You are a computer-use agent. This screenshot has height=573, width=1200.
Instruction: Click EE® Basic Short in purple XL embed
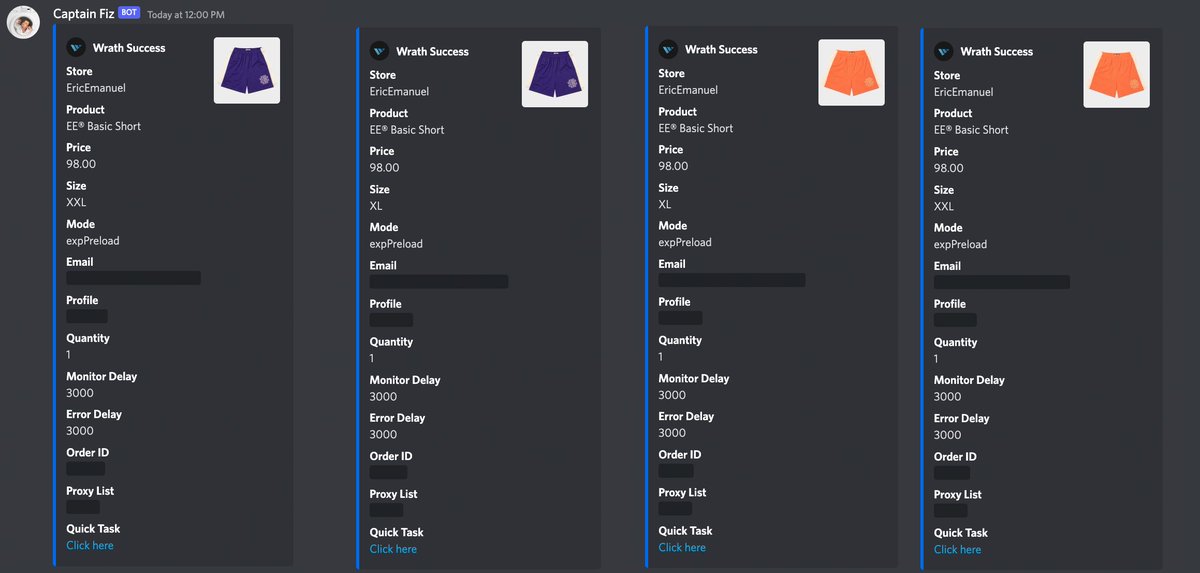click(x=407, y=130)
